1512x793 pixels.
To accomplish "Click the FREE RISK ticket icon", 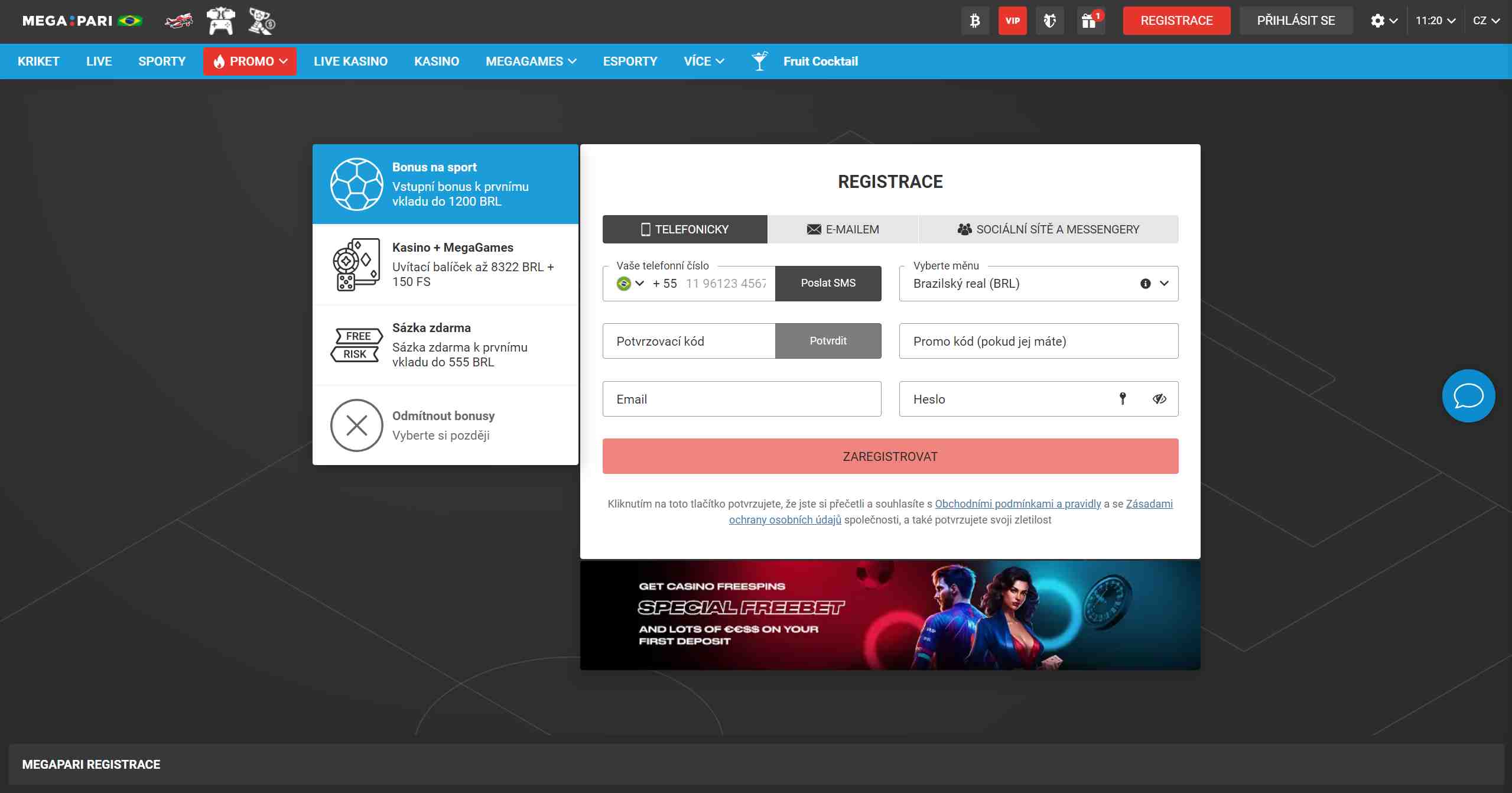I will [x=356, y=345].
